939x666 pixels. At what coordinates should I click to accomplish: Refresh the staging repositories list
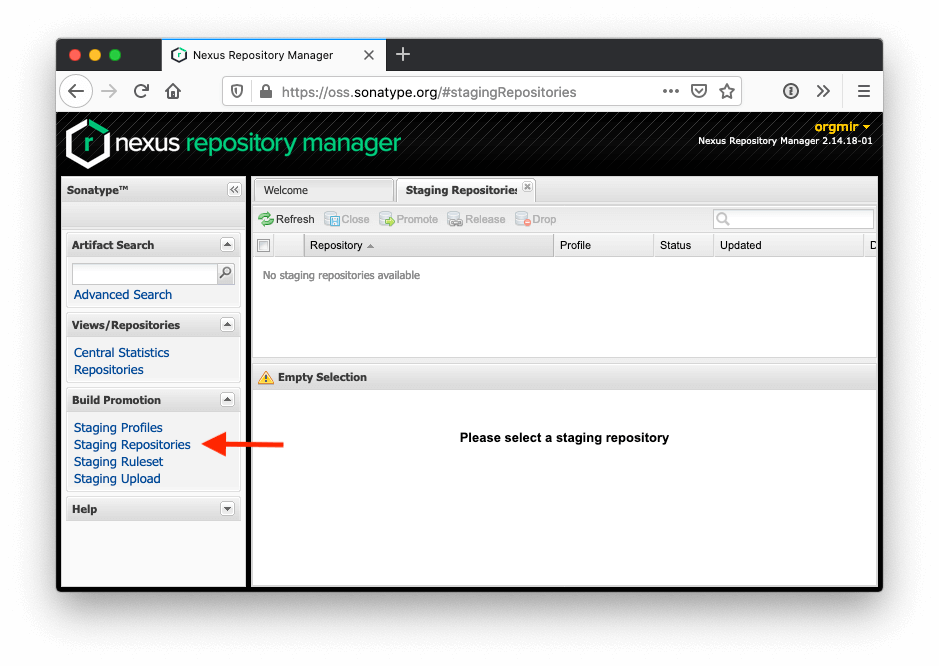[x=286, y=218]
